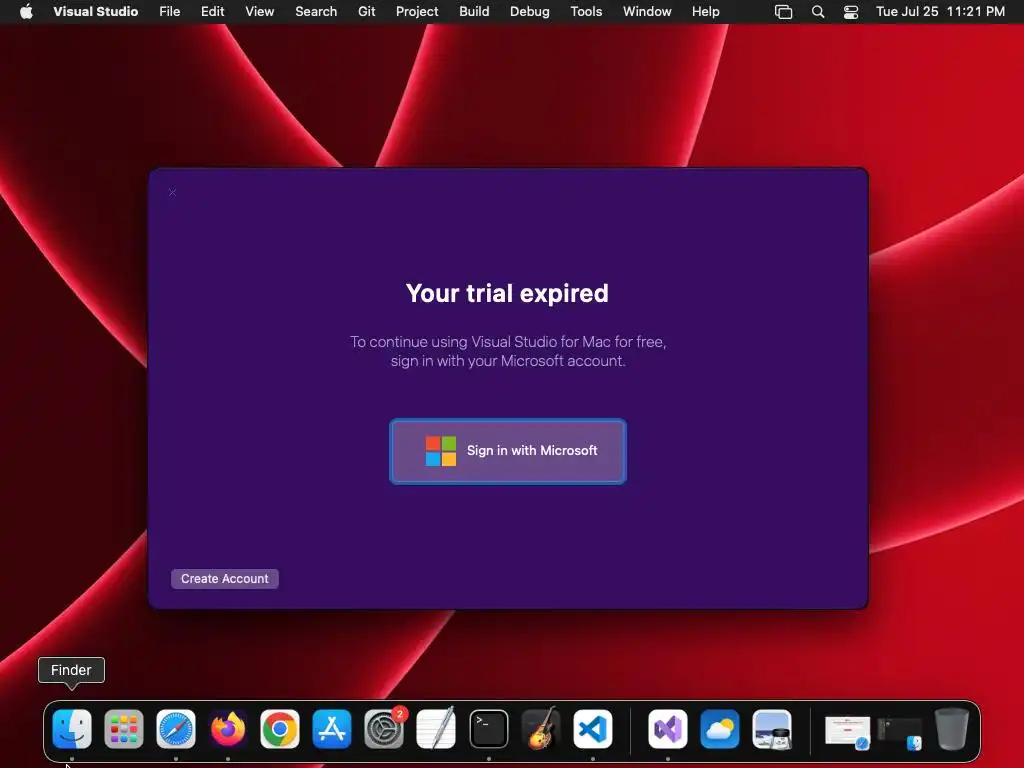
Task: Open the Tools menu
Action: 586,11
